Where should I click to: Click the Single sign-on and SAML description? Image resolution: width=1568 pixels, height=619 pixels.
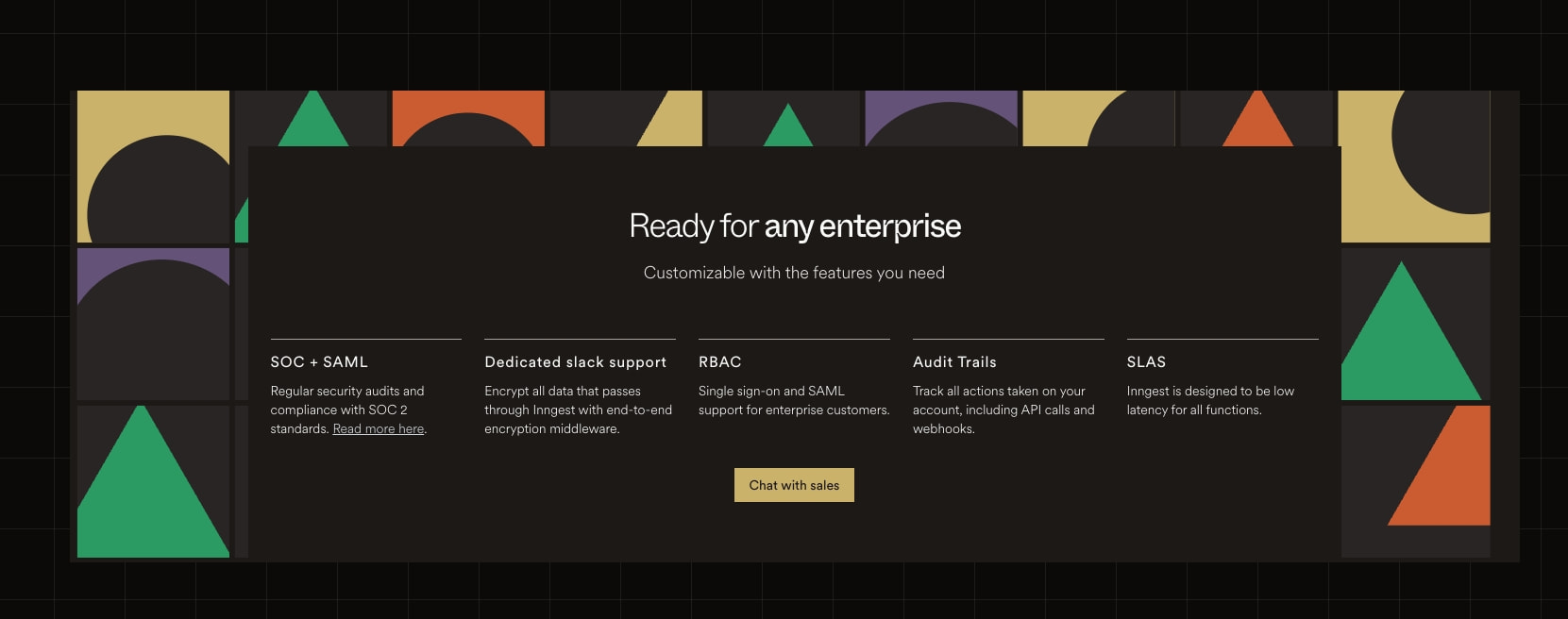(x=794, y=400)
